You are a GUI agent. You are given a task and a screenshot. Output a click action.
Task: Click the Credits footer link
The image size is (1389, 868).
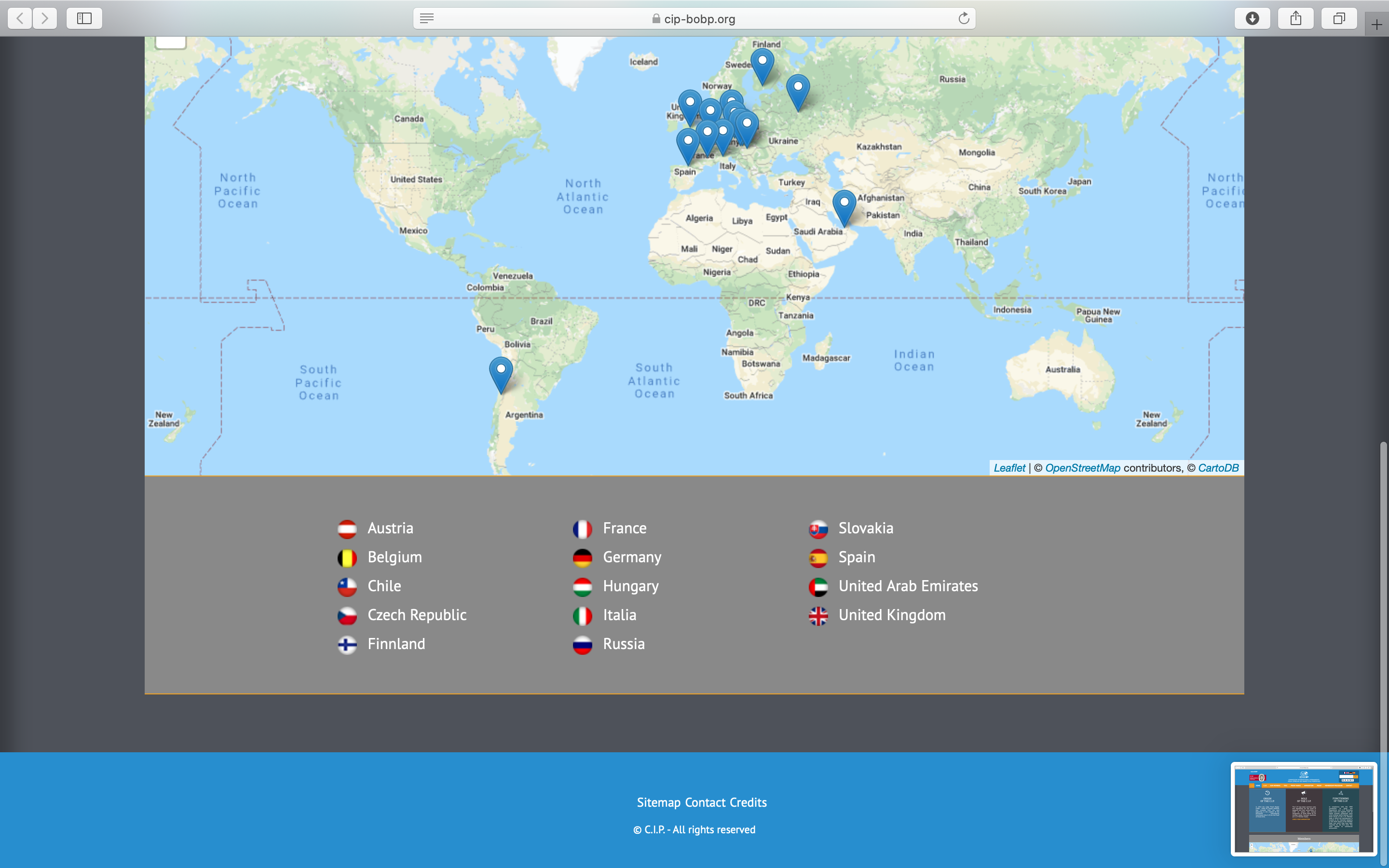click(748, 802)
